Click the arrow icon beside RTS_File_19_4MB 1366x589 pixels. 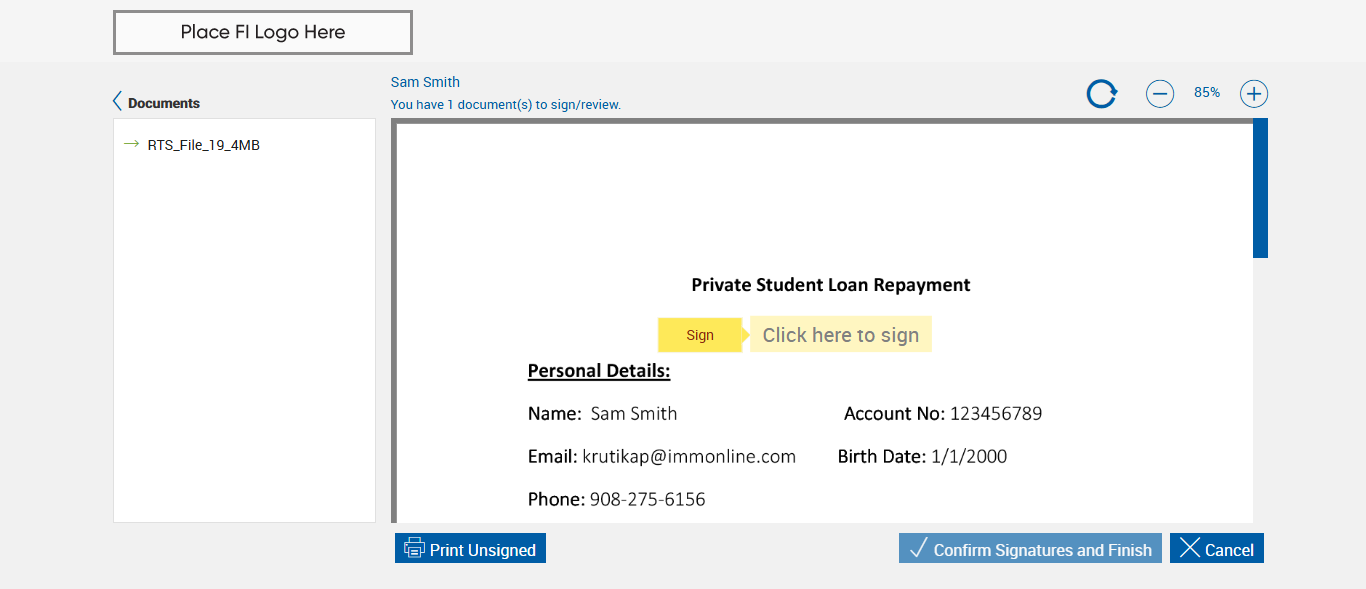click(131, 144)
